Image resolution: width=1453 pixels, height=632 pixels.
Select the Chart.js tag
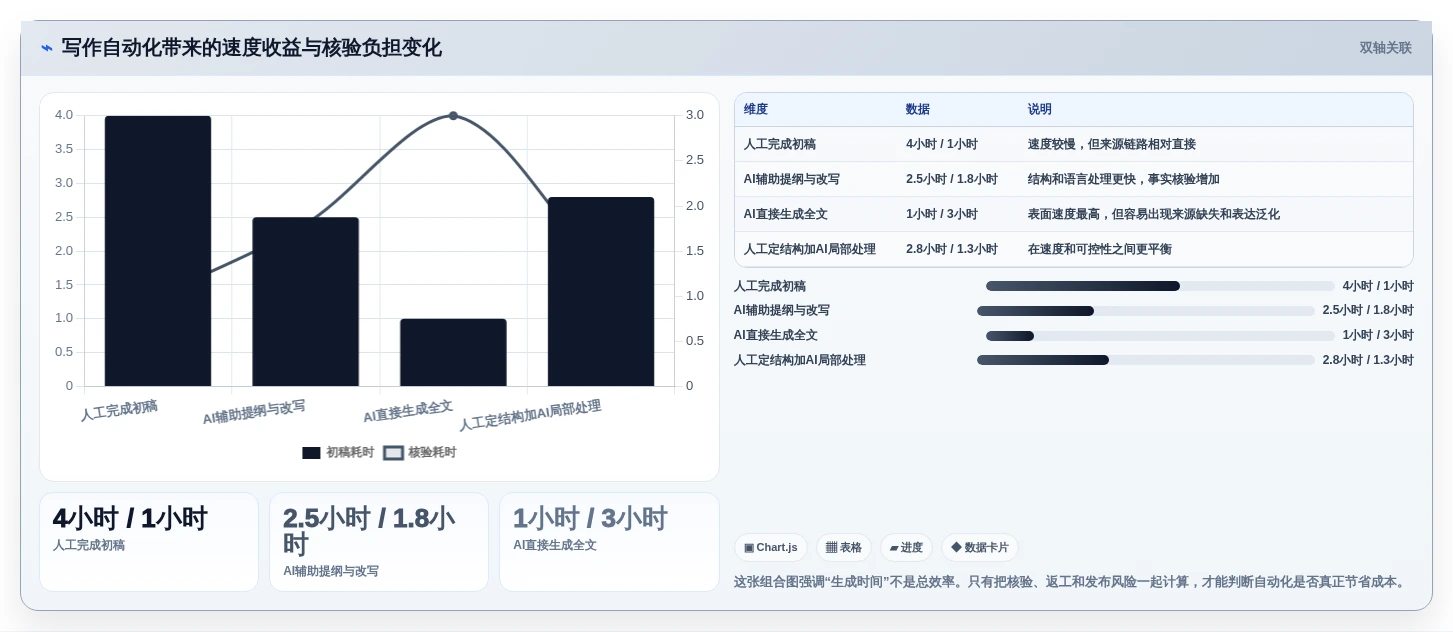coord(771,548)
